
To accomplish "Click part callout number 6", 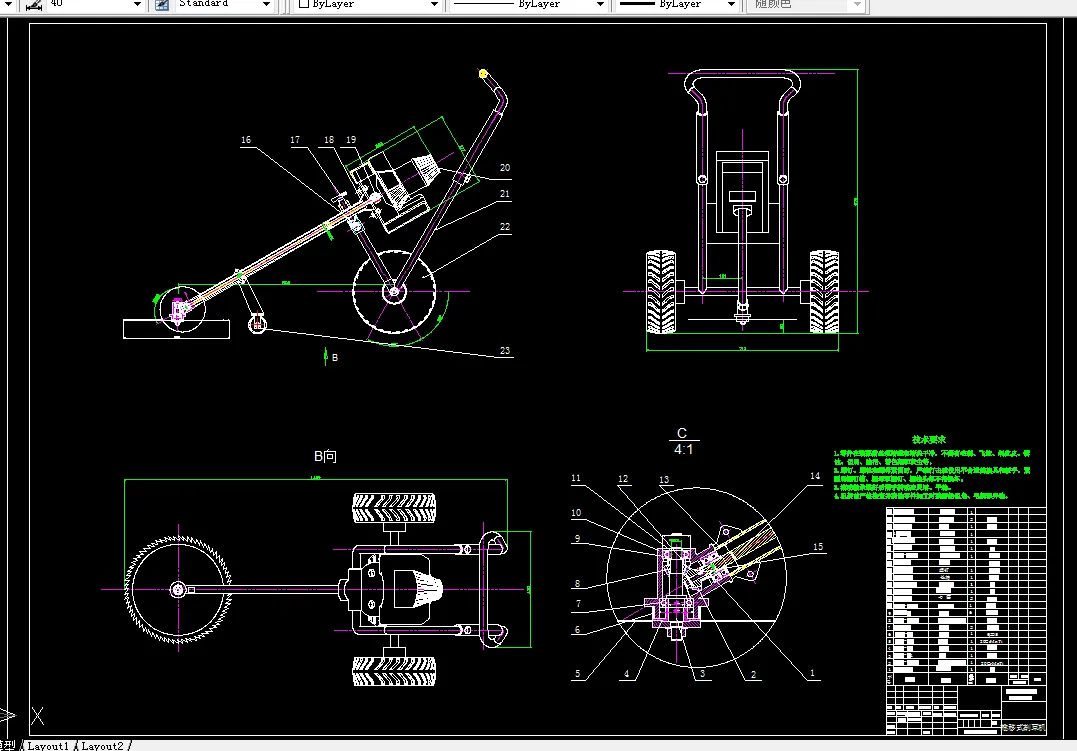I will pos(577,629).
